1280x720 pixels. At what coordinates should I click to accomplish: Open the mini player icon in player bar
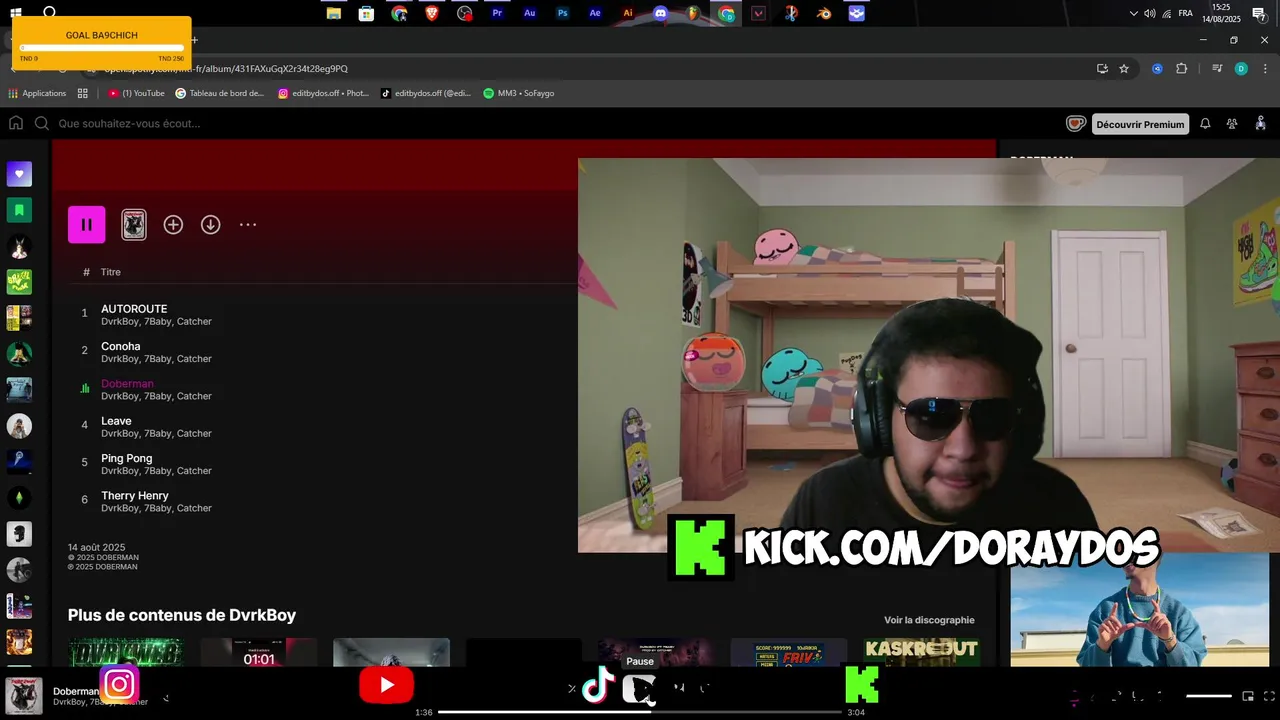1248,696
